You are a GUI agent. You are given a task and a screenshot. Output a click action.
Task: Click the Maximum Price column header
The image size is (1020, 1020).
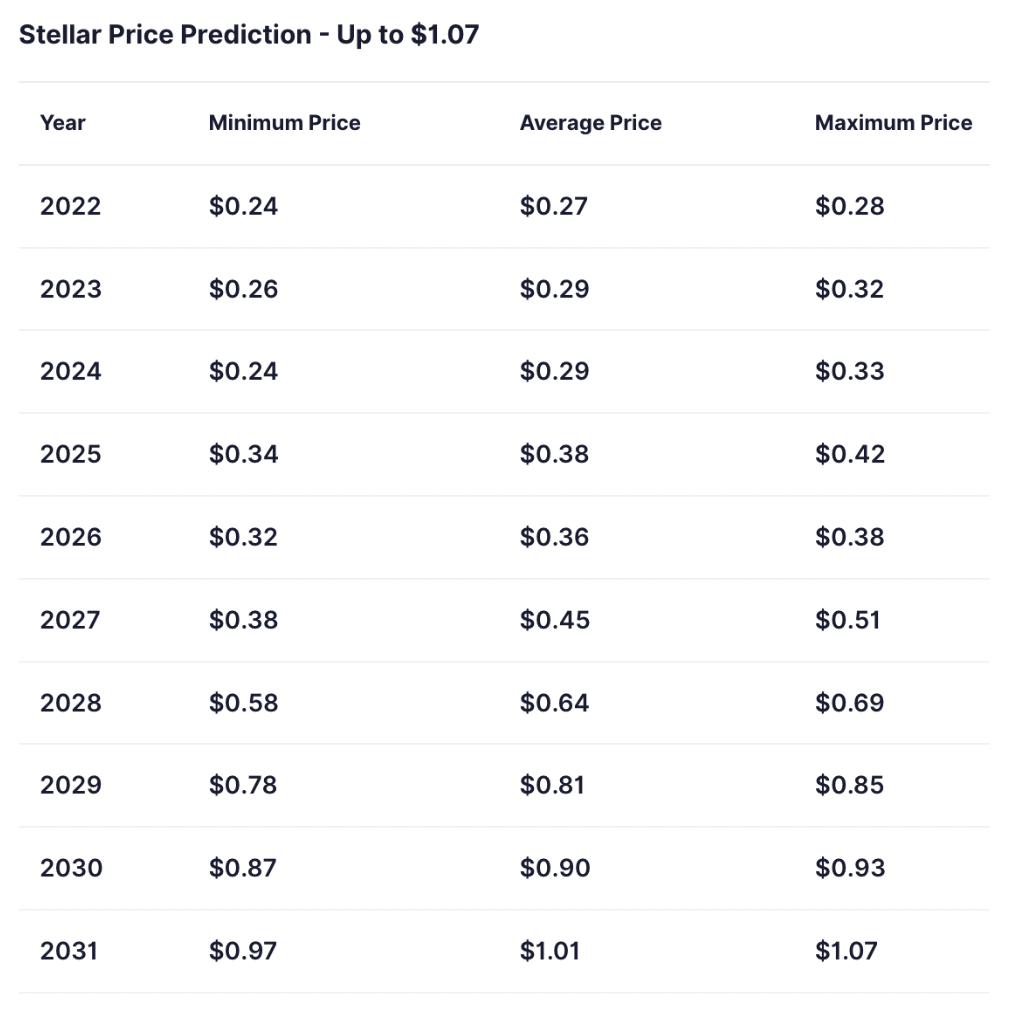[x=893, y=123]
